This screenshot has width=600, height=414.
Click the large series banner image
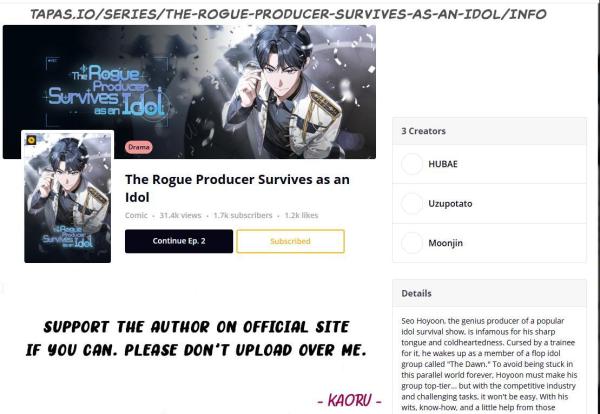(189, 92)
